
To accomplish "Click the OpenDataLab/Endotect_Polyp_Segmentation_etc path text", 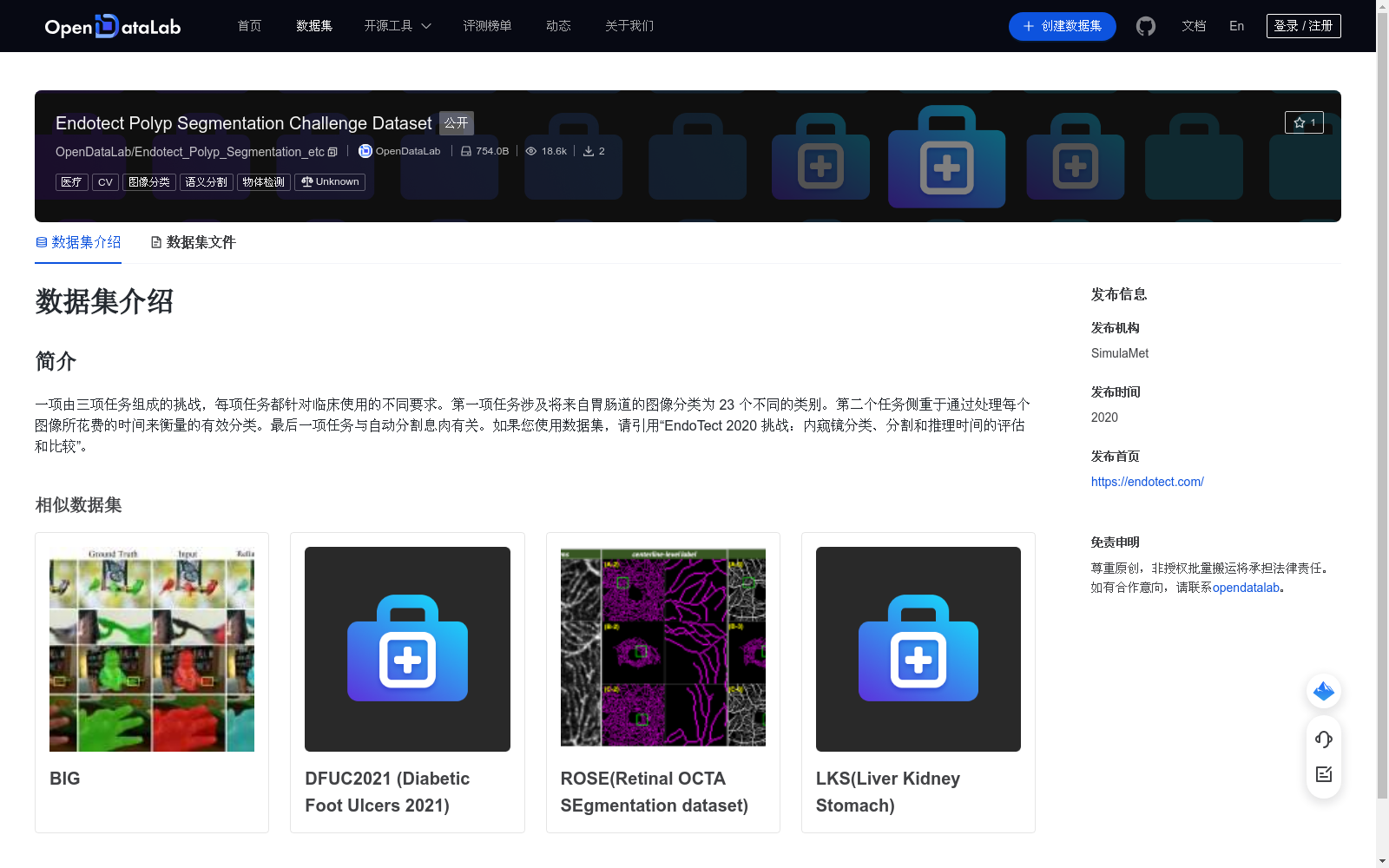I will tap(190, 152).
